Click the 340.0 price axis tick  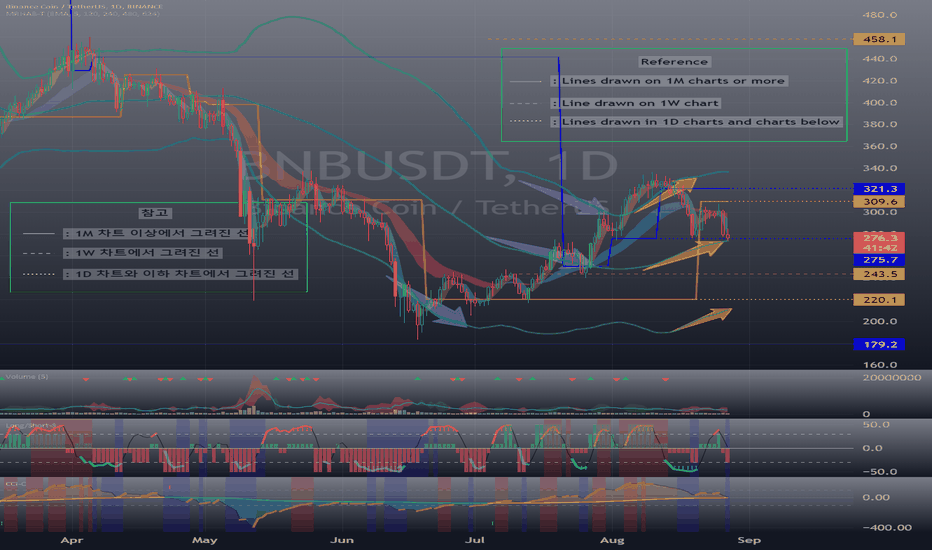point(880,168)
